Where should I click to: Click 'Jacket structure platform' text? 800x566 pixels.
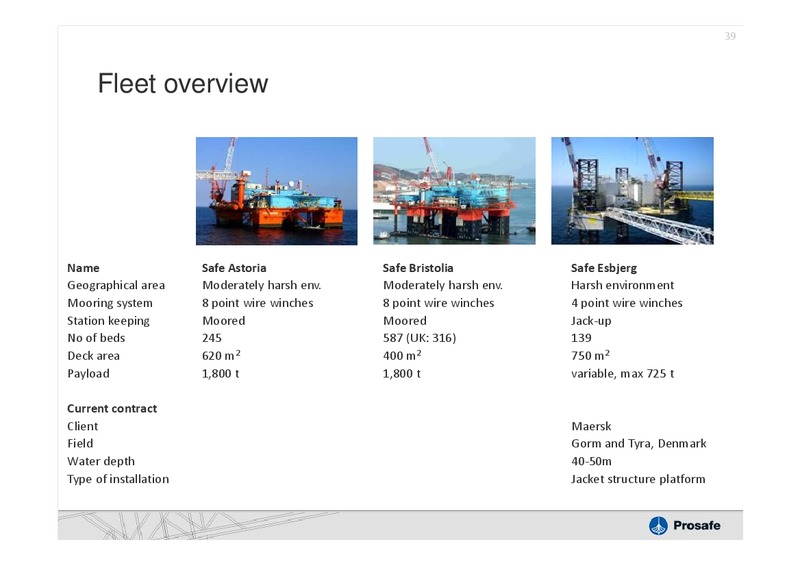coord(638,479)
